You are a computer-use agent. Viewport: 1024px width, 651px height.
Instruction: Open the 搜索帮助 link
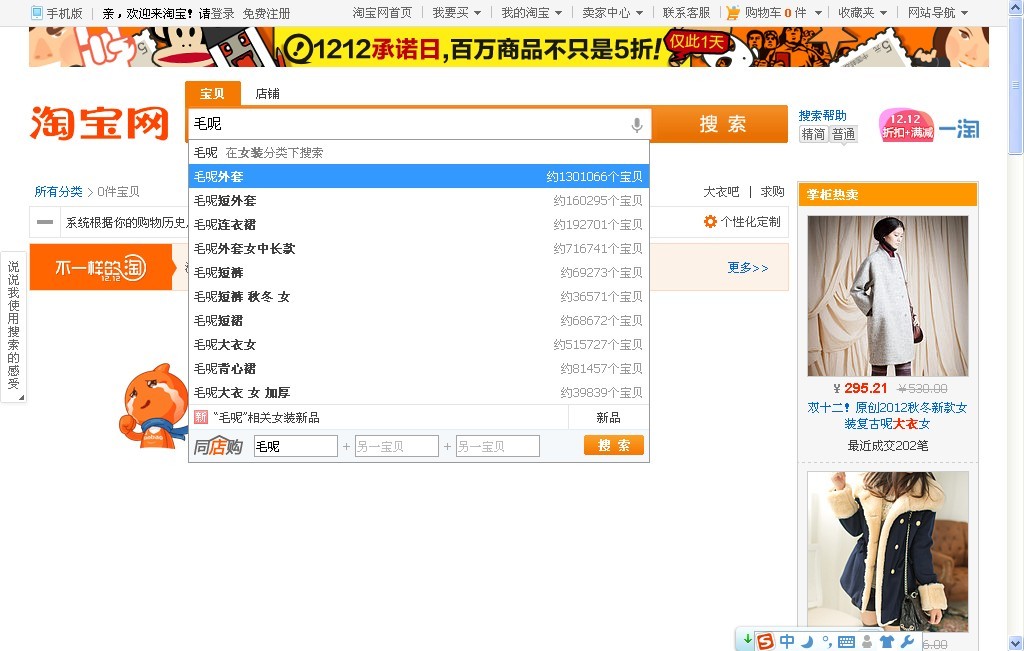(822, 116)
